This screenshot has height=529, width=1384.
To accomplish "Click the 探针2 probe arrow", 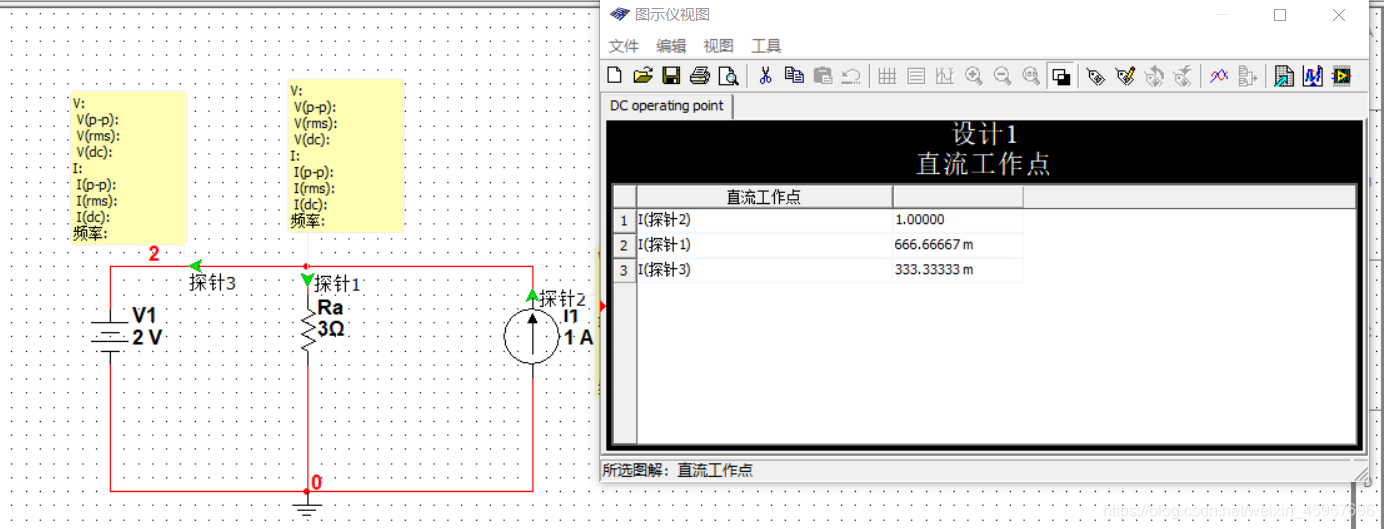I will pyautogui.click(x=532, y=296).
